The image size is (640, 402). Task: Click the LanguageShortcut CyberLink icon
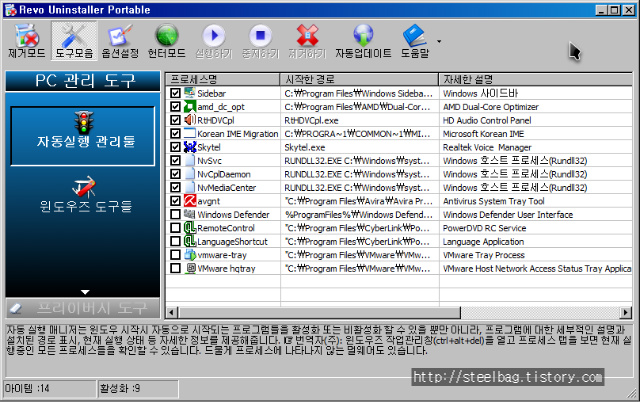[x=190, y=241]
